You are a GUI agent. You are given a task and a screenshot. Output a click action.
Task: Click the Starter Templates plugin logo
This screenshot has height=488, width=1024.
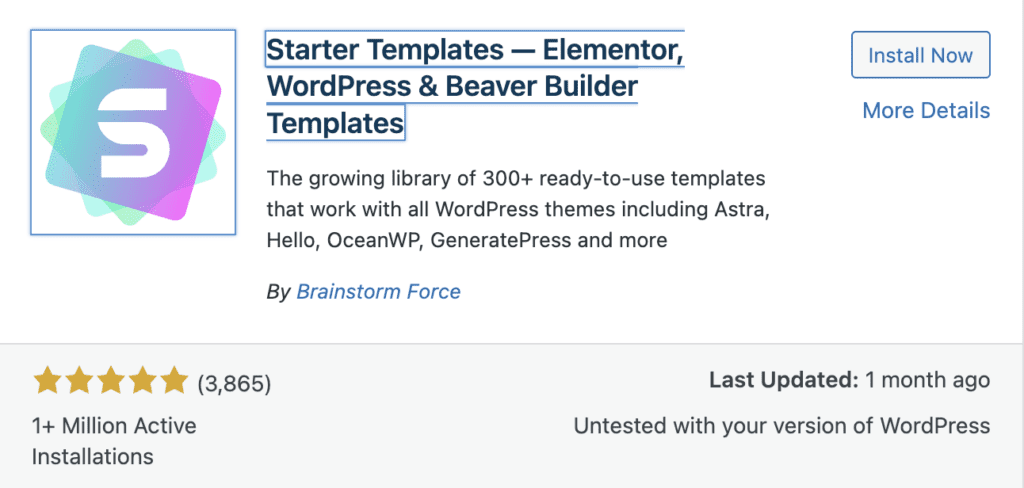133,132
